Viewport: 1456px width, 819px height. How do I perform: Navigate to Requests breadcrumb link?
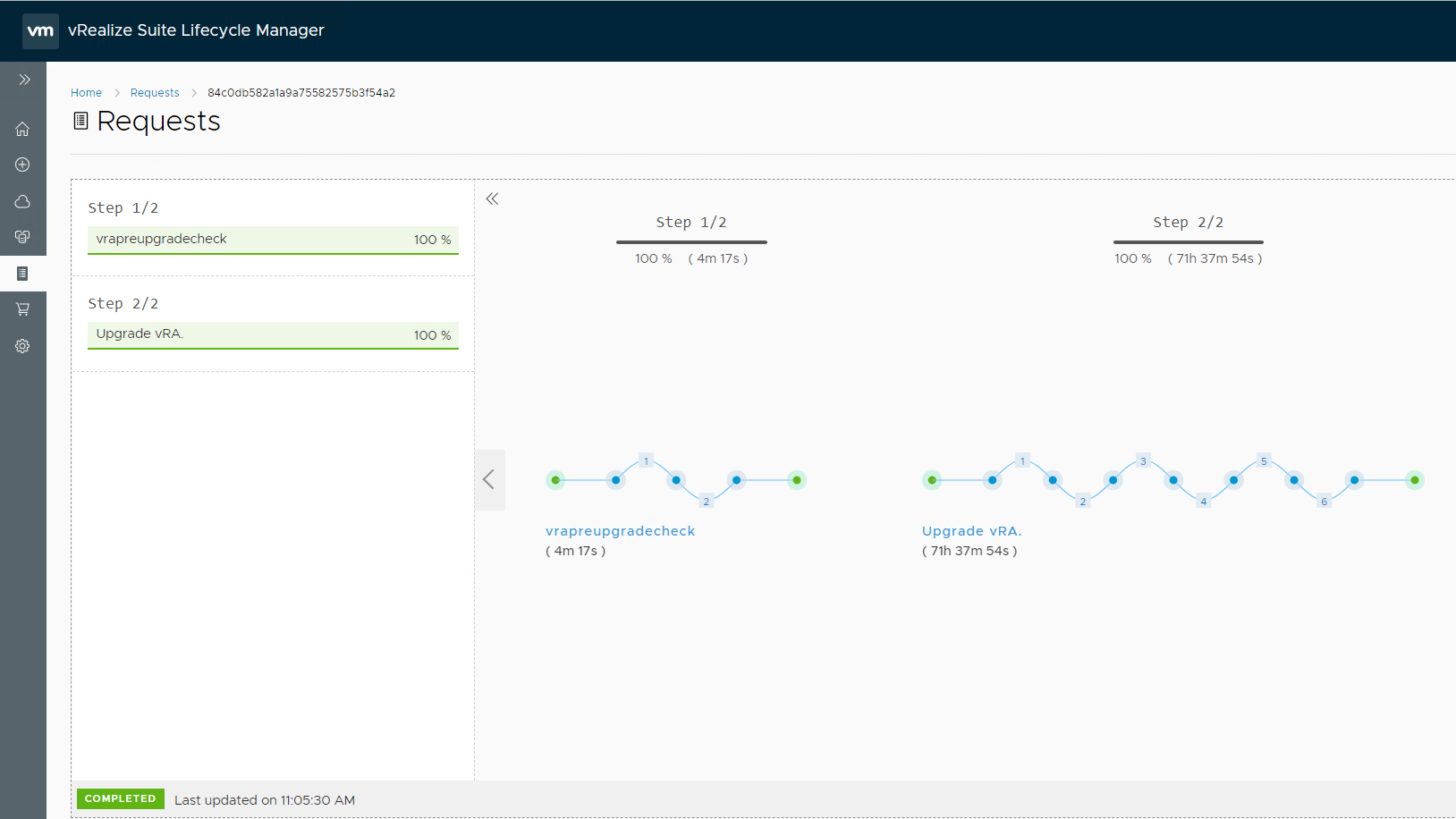(x=155, y=93)
